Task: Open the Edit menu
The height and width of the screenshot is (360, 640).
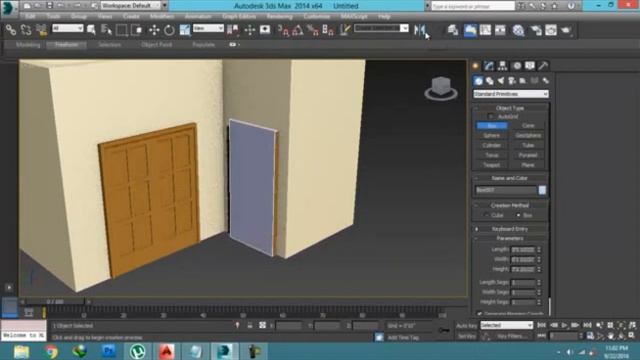Action: point(30,16)
